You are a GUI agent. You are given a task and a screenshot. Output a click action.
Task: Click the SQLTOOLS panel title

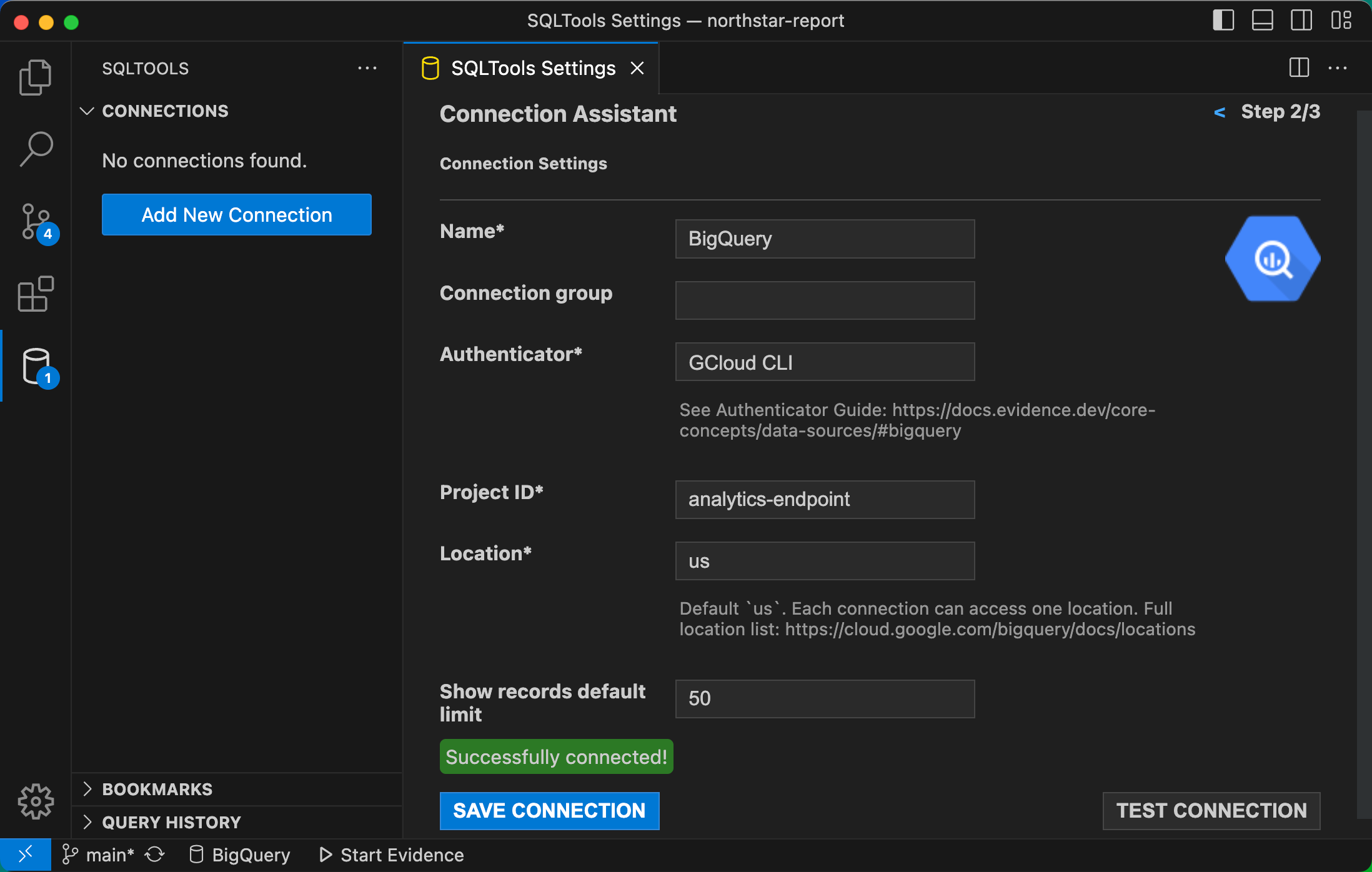point(146,69)
